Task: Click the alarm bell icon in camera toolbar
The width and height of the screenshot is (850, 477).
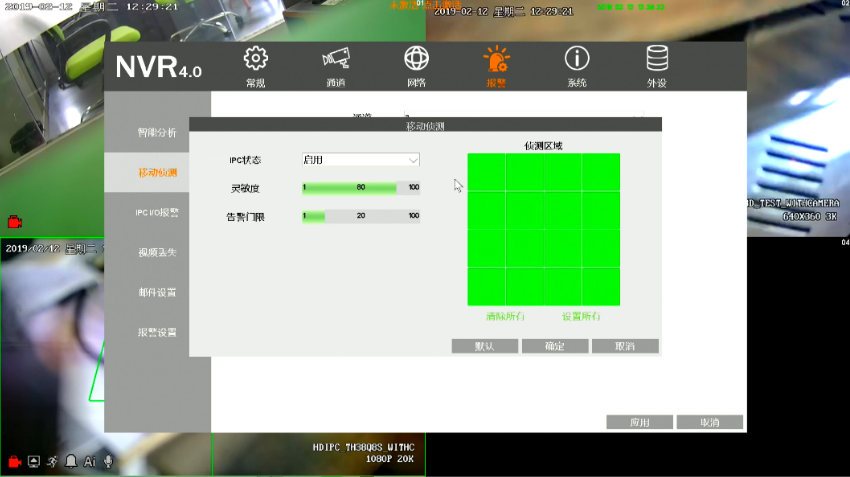Action: coord(71,461)
